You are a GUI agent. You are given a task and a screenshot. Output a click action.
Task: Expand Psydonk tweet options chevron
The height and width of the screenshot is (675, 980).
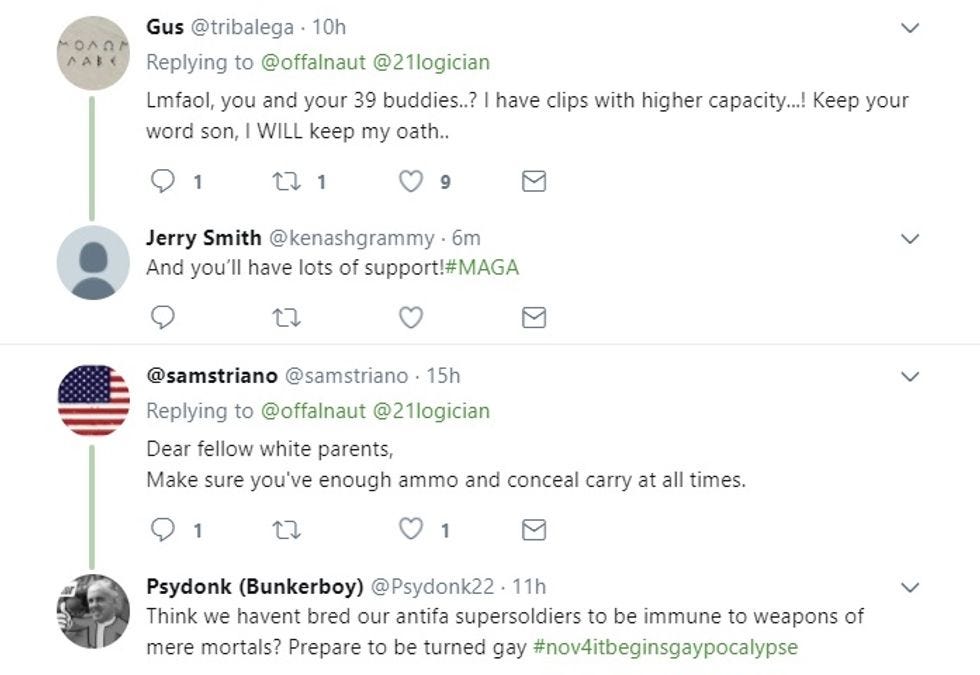click(x=910, y=587)
